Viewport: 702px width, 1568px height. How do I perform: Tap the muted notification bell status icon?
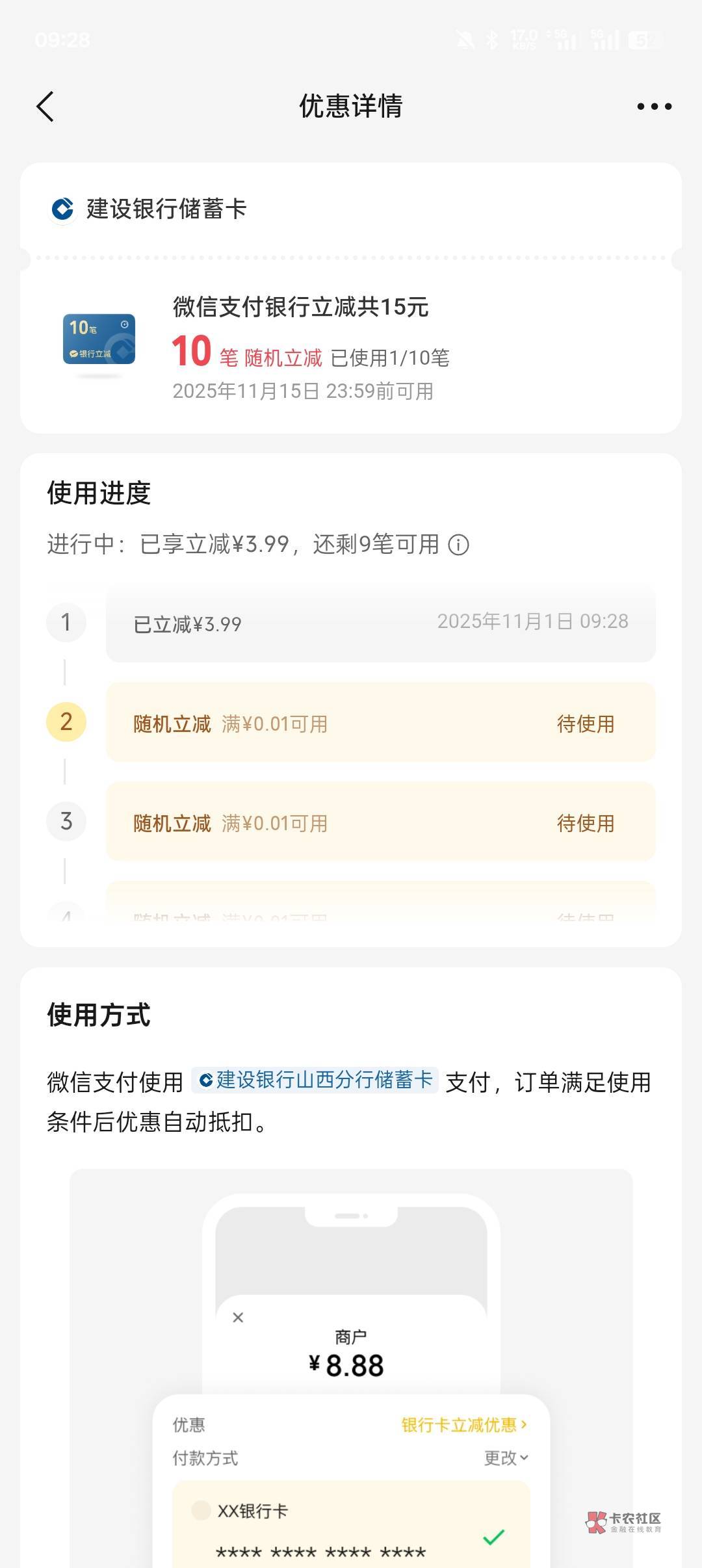[x=465, y=40]
